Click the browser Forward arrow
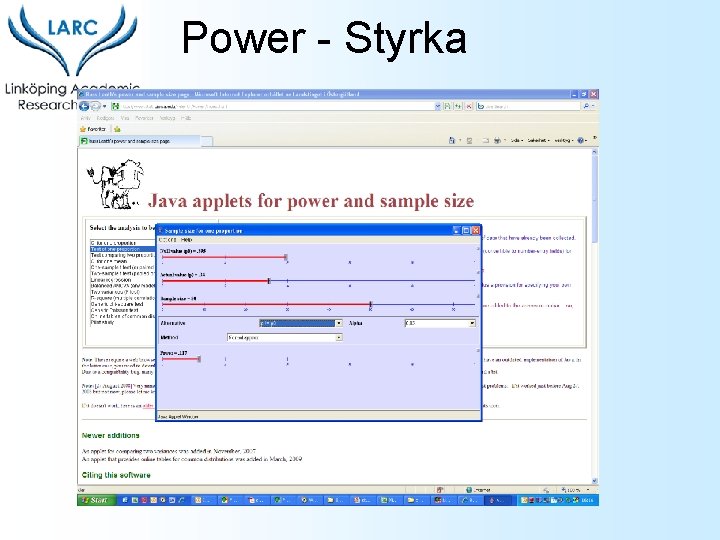This screenshot has width=720, height=540. click(x=95, y=106)
